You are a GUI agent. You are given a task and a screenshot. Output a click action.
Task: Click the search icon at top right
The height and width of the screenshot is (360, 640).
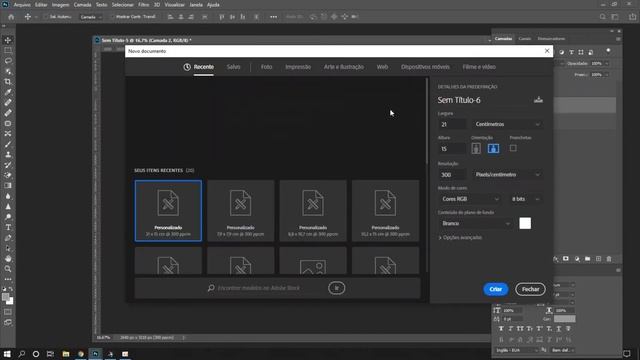(x=602, y=17)
